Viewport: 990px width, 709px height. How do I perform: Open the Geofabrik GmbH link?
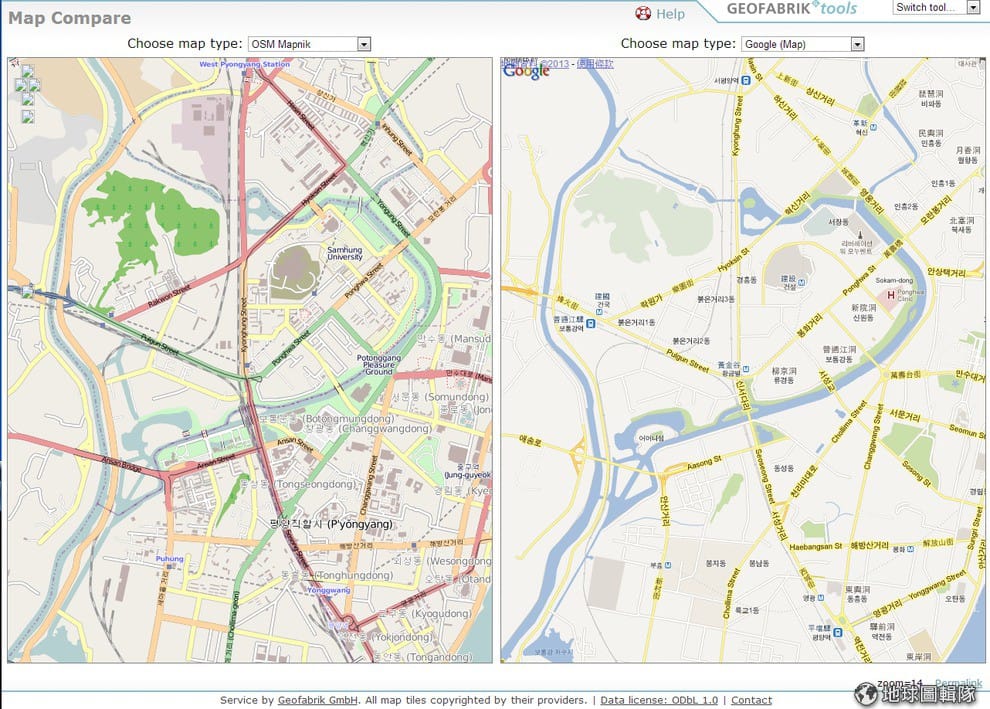click(318, 700)
